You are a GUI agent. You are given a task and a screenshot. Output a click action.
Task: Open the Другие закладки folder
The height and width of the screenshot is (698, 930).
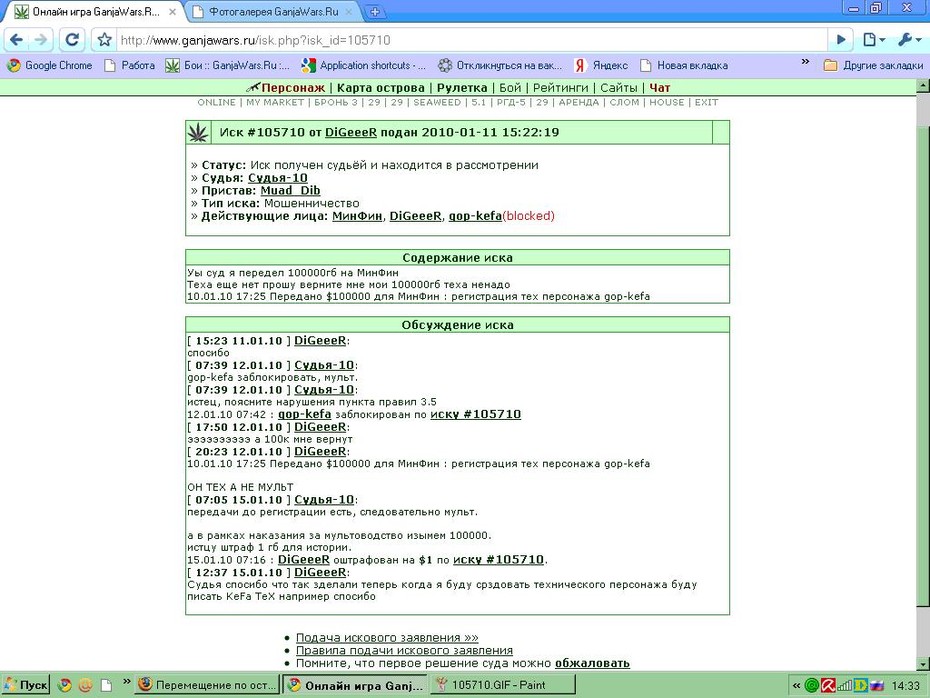click(x=873, y=65)
